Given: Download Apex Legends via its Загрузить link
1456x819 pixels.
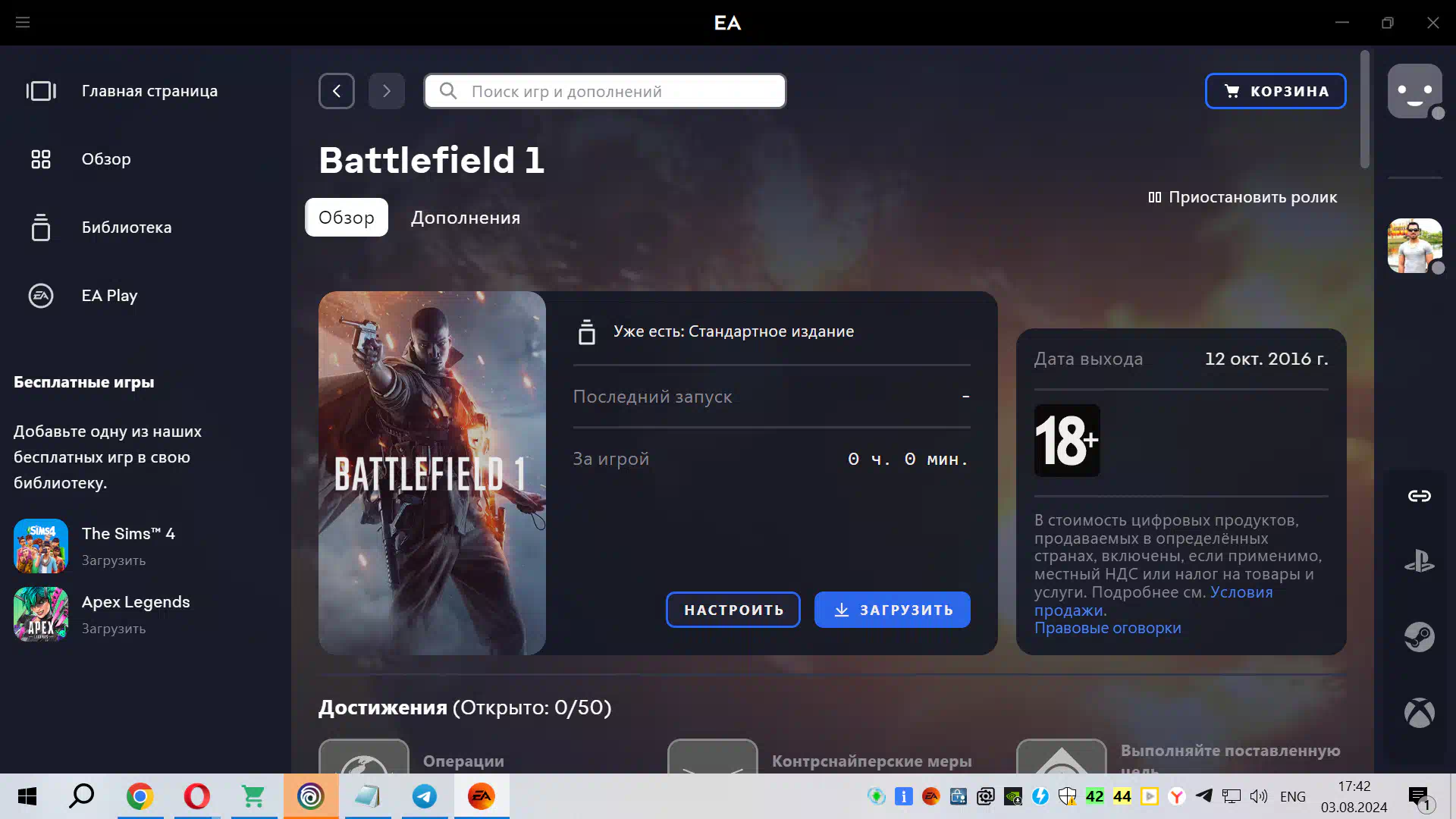Looking at the screenshot, I should 114,629.
